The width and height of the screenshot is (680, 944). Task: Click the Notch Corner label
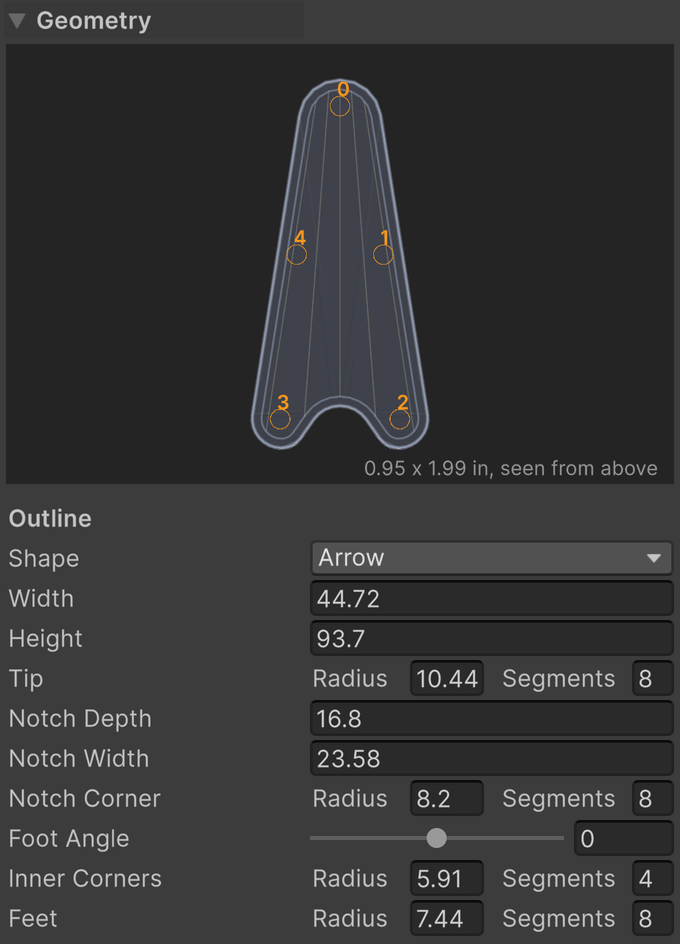point(85,798)
